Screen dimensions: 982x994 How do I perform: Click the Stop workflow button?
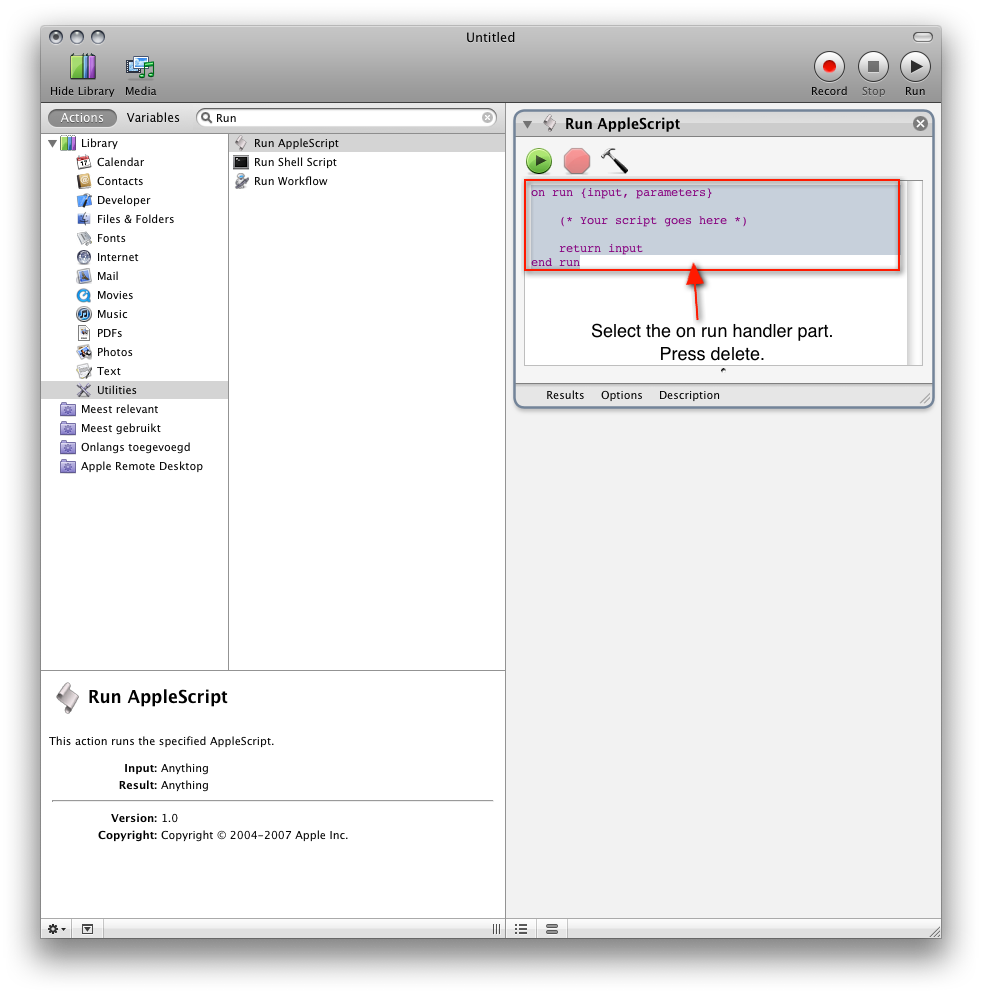click(x=873, y=67)
